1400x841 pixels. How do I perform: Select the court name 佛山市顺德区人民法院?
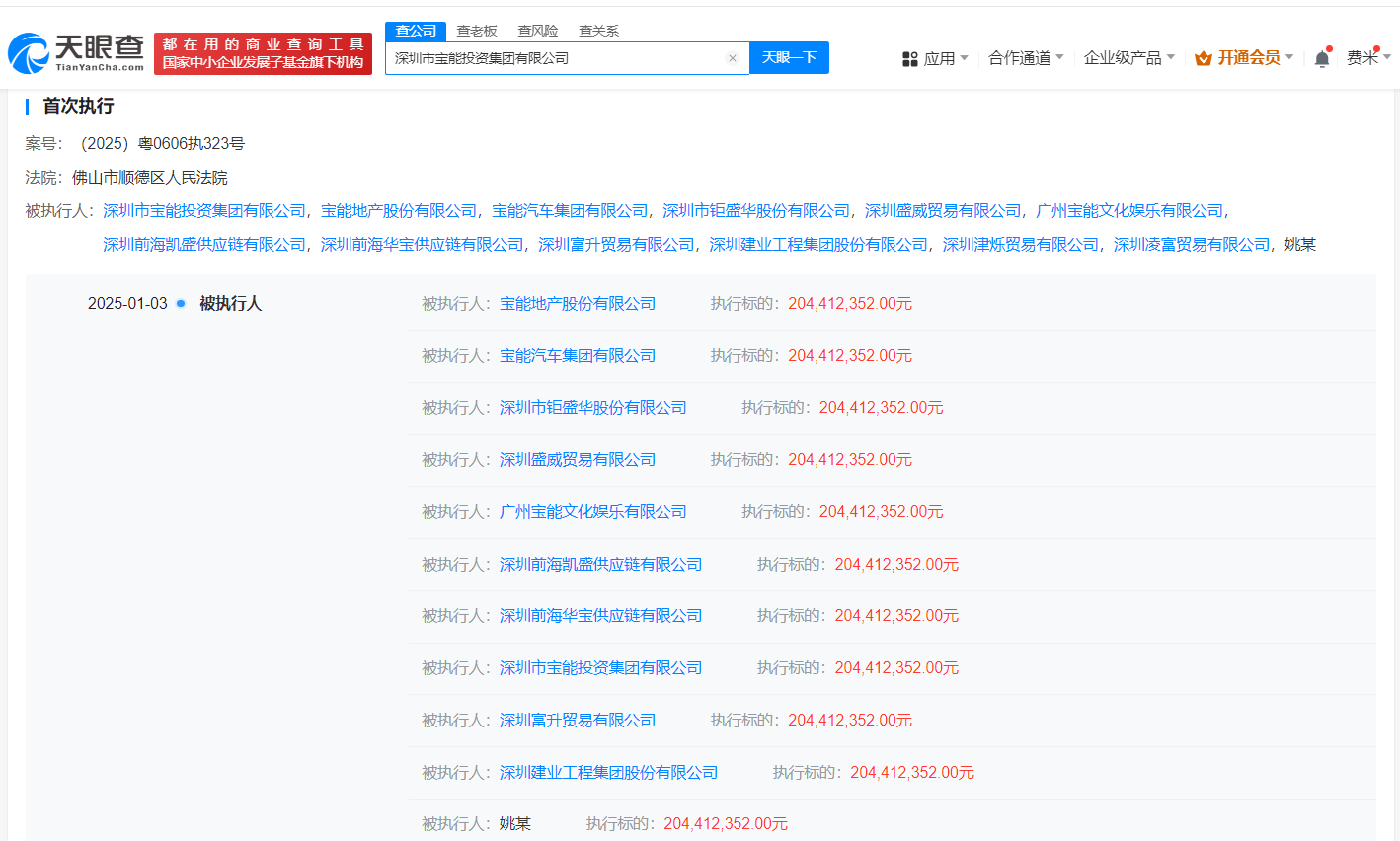pyautogui.click(x=150, y=177)
